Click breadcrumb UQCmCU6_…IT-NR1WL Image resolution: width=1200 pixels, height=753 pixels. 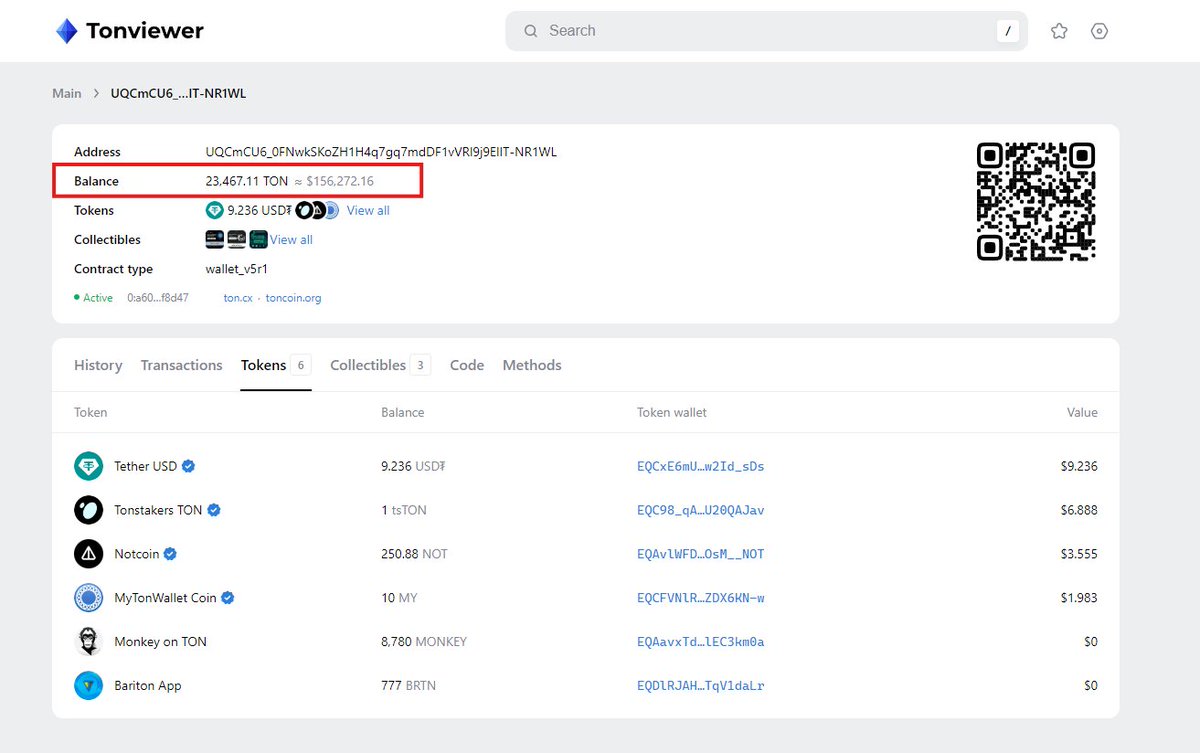tap(178, 93)
